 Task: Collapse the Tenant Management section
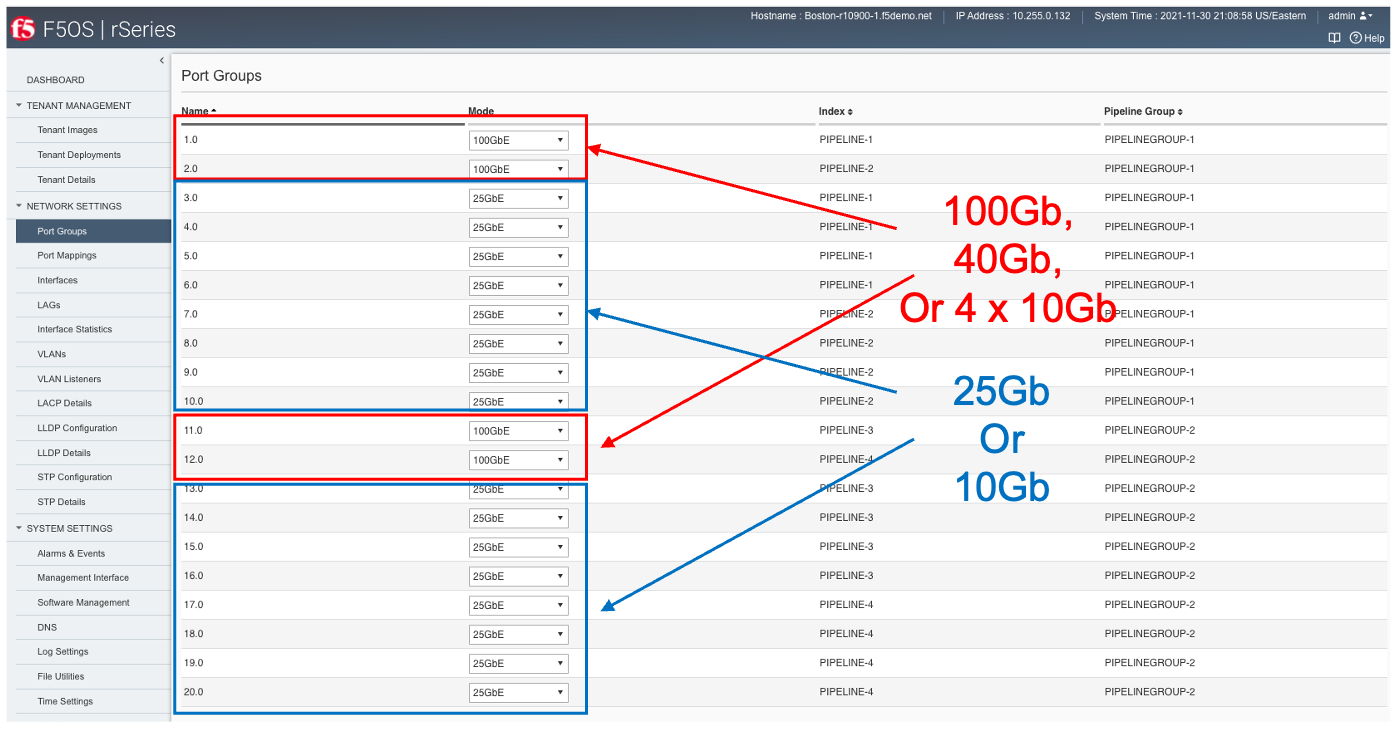click(x=79, y=105)
